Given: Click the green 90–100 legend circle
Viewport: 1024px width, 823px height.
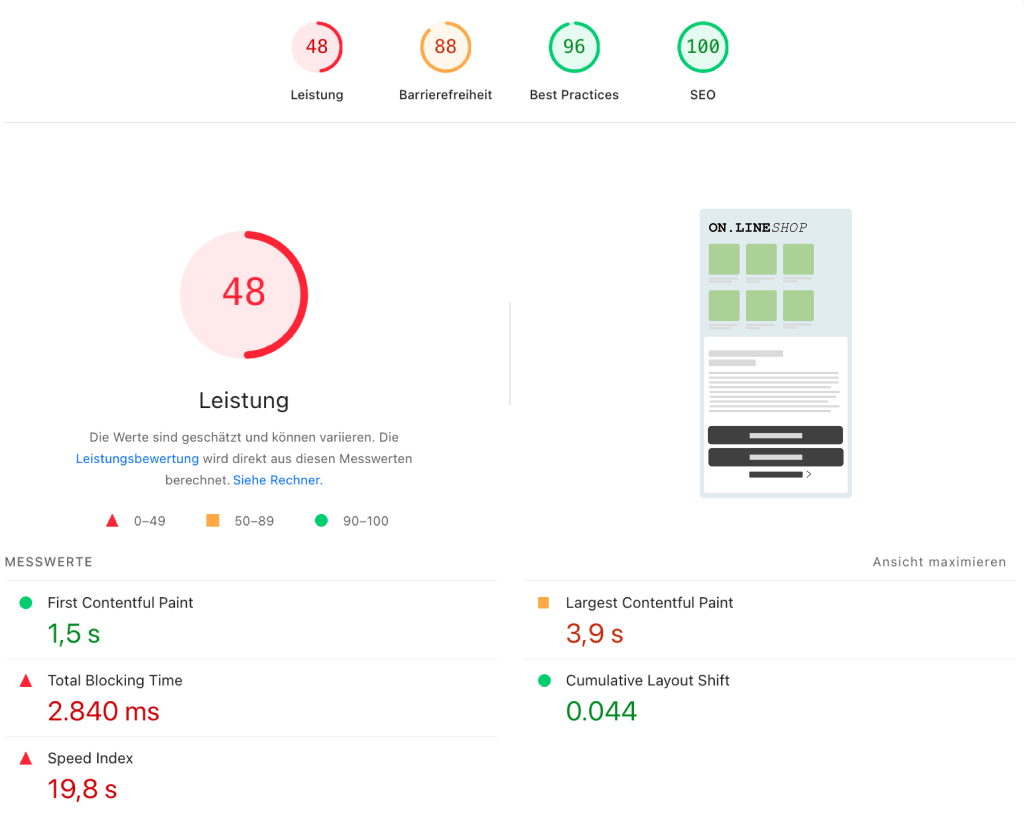Looking at the screenshot, I should tap(321, 521).
